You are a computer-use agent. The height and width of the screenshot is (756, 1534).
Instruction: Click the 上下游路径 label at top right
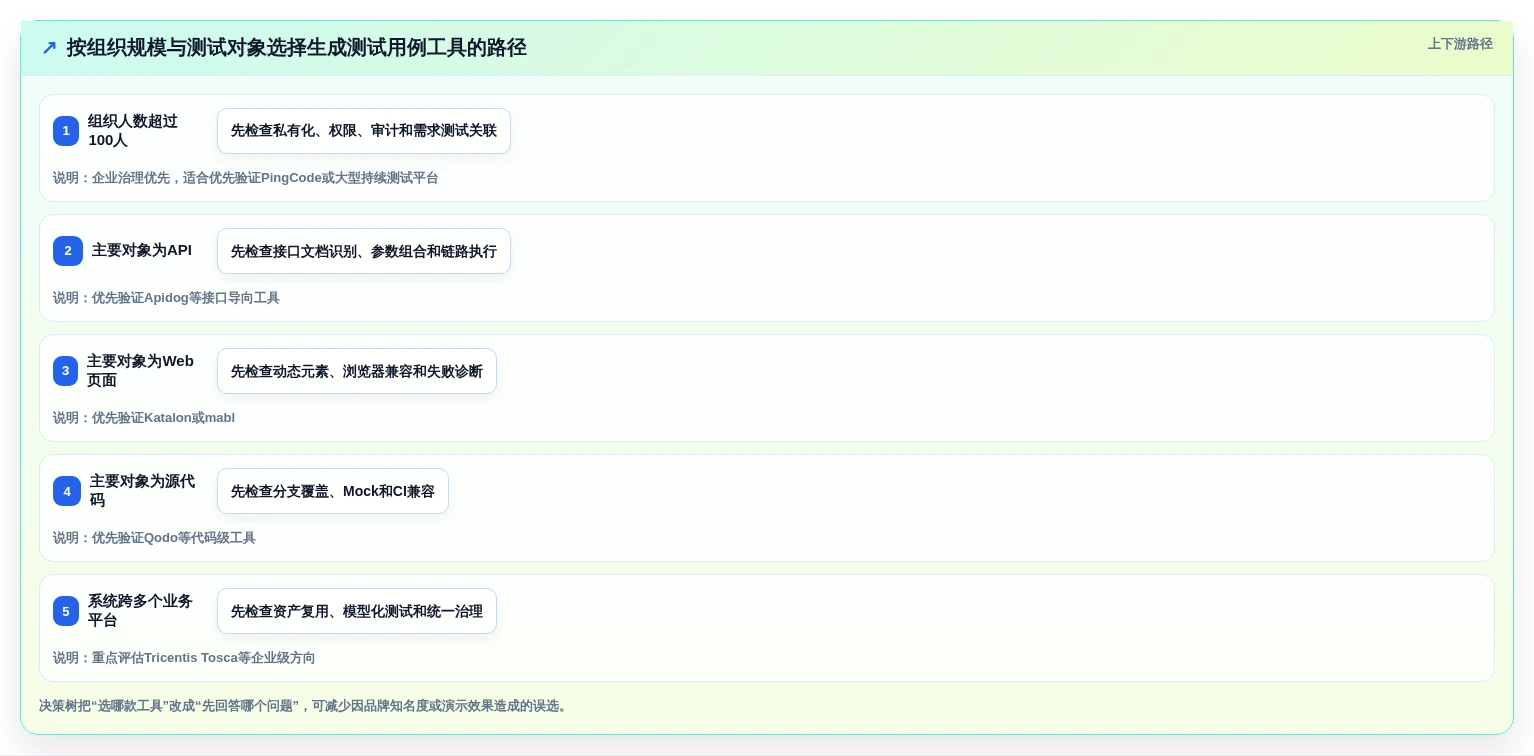[x=1460, y=44]
